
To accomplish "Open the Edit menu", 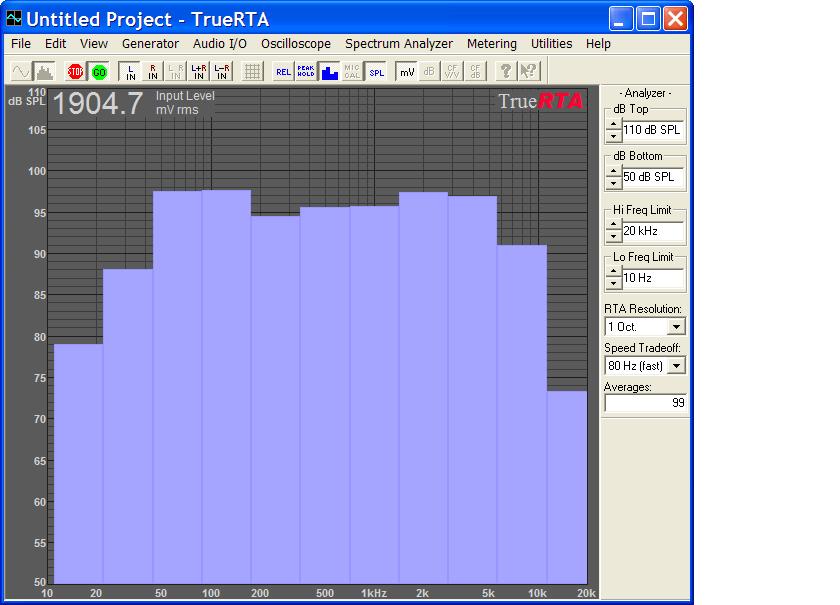I will pos(55,44).
